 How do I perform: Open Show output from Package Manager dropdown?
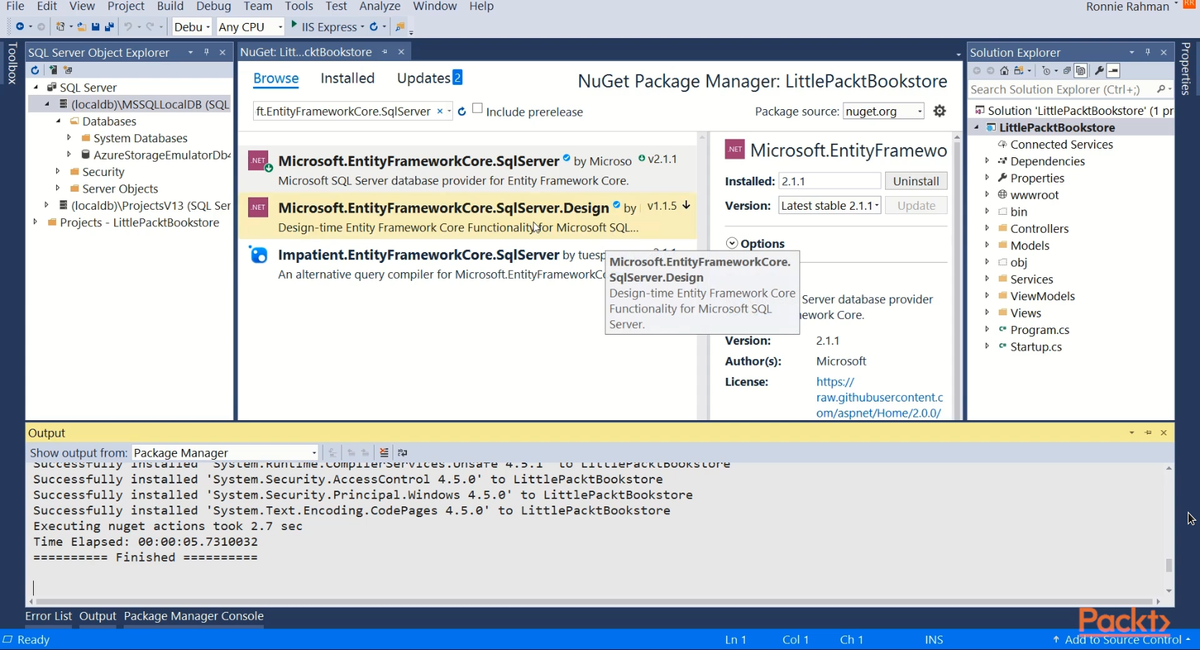225,453
